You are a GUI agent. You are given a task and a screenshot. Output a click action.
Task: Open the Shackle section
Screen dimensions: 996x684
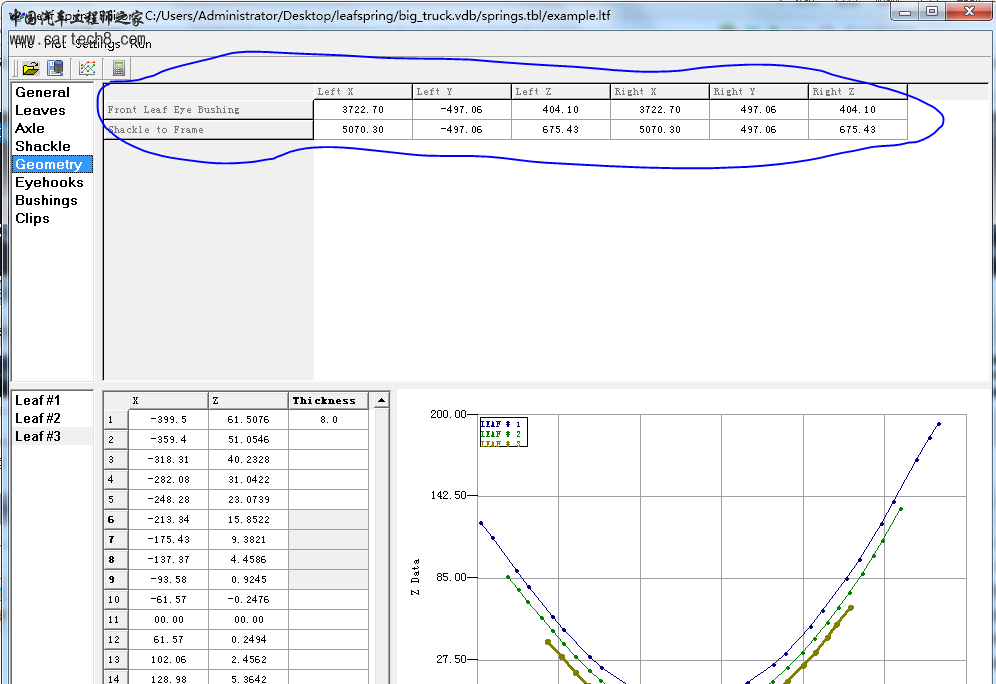[x=43, y=146]
